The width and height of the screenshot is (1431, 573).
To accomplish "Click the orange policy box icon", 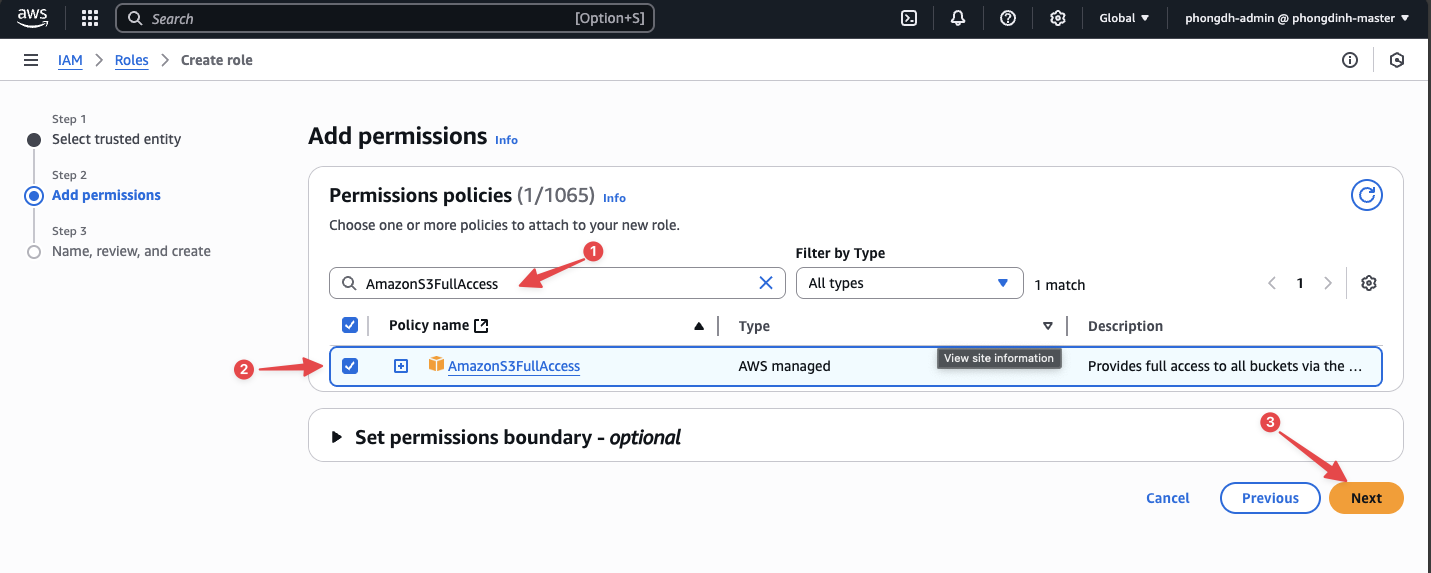I will (x=436, y=365).
